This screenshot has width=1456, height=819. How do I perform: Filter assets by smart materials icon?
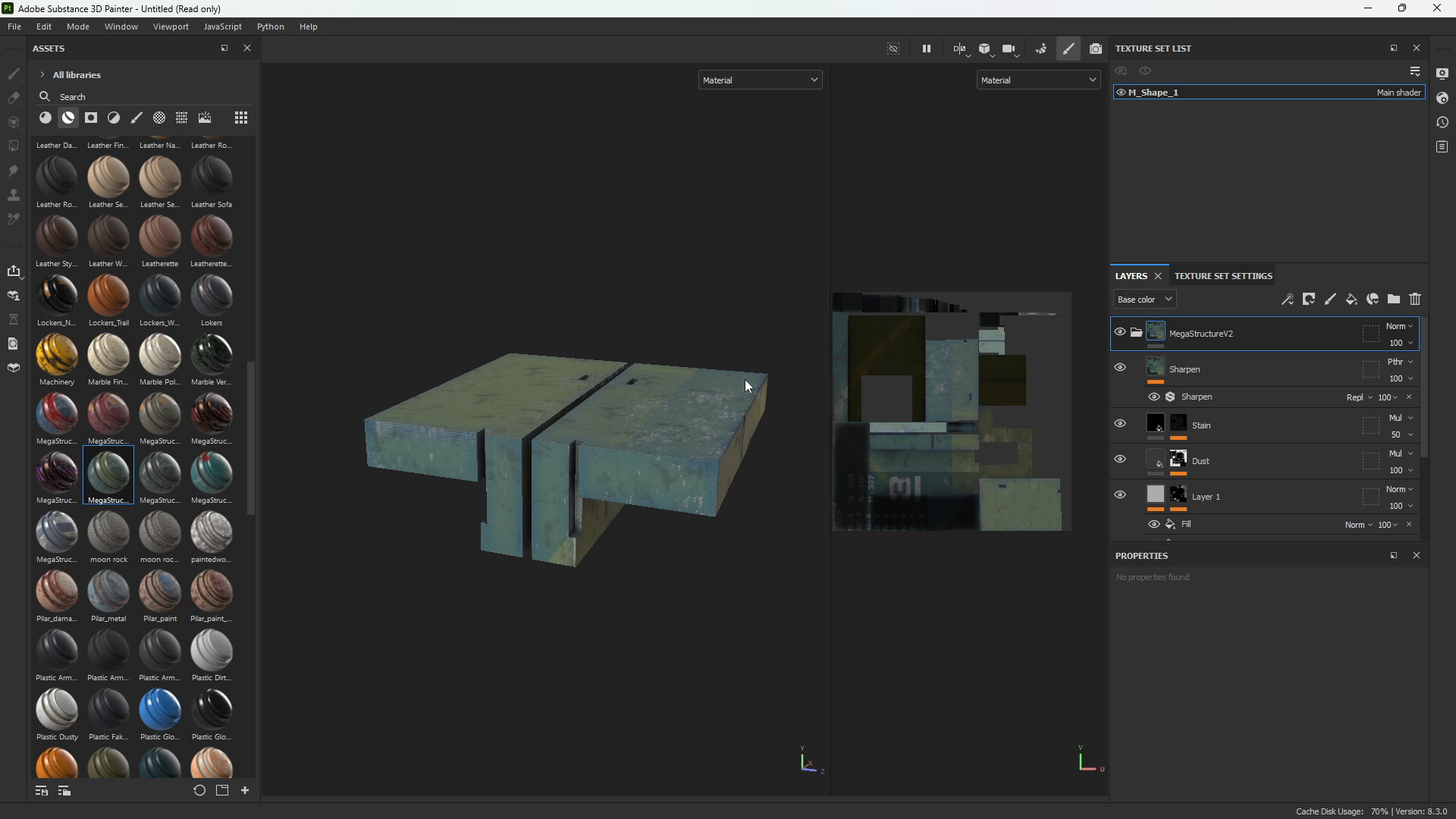pyautogui.click(x=68, y=118)
